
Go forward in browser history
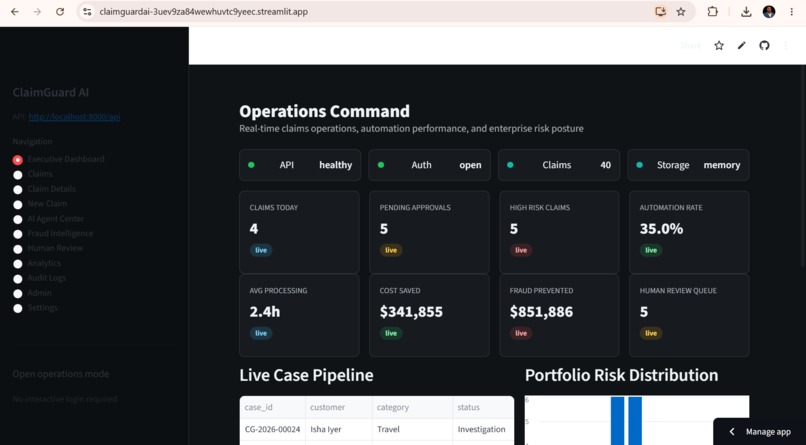(37, 12)
